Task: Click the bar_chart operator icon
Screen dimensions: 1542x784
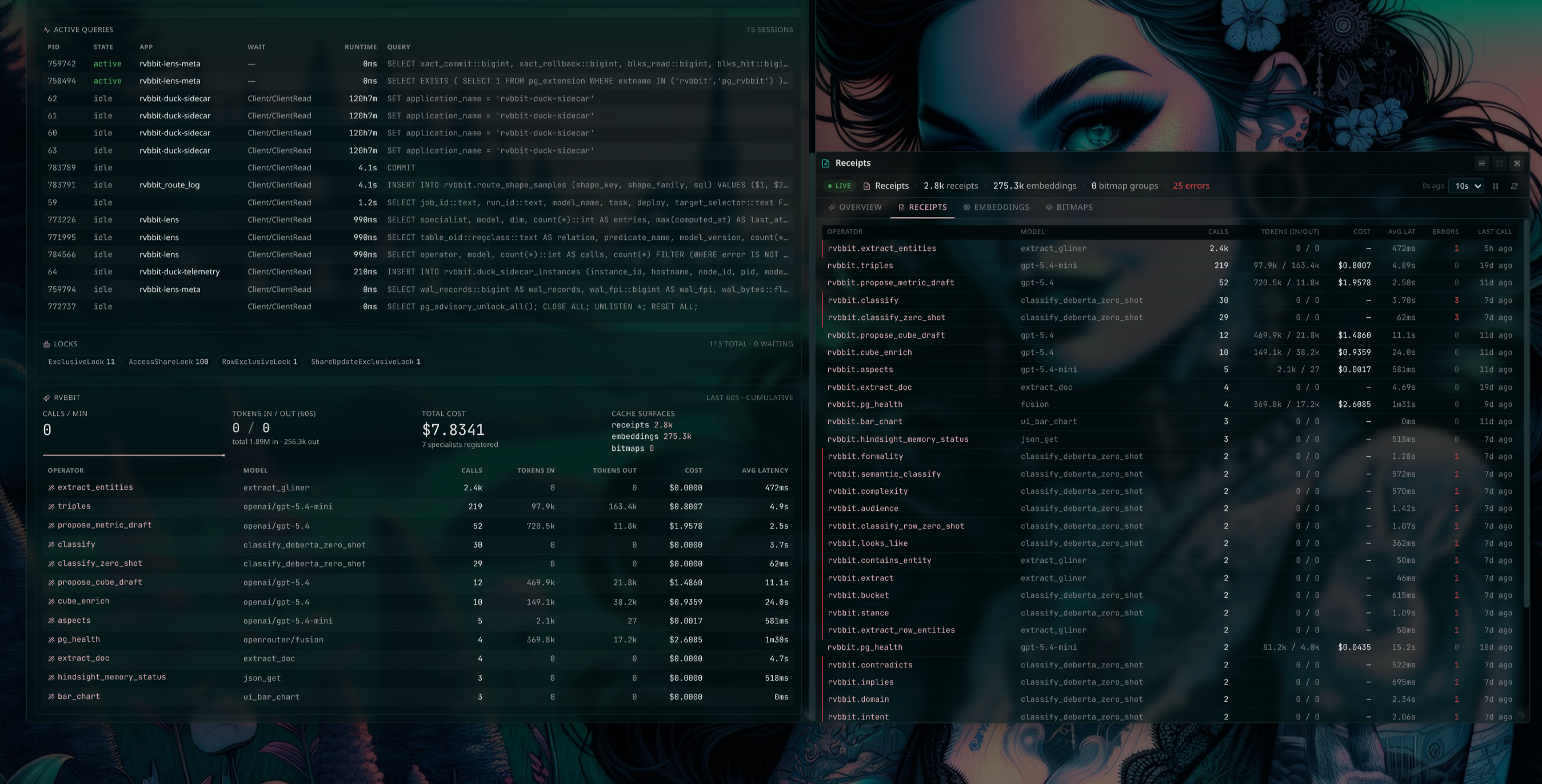Action: point(51,697)
